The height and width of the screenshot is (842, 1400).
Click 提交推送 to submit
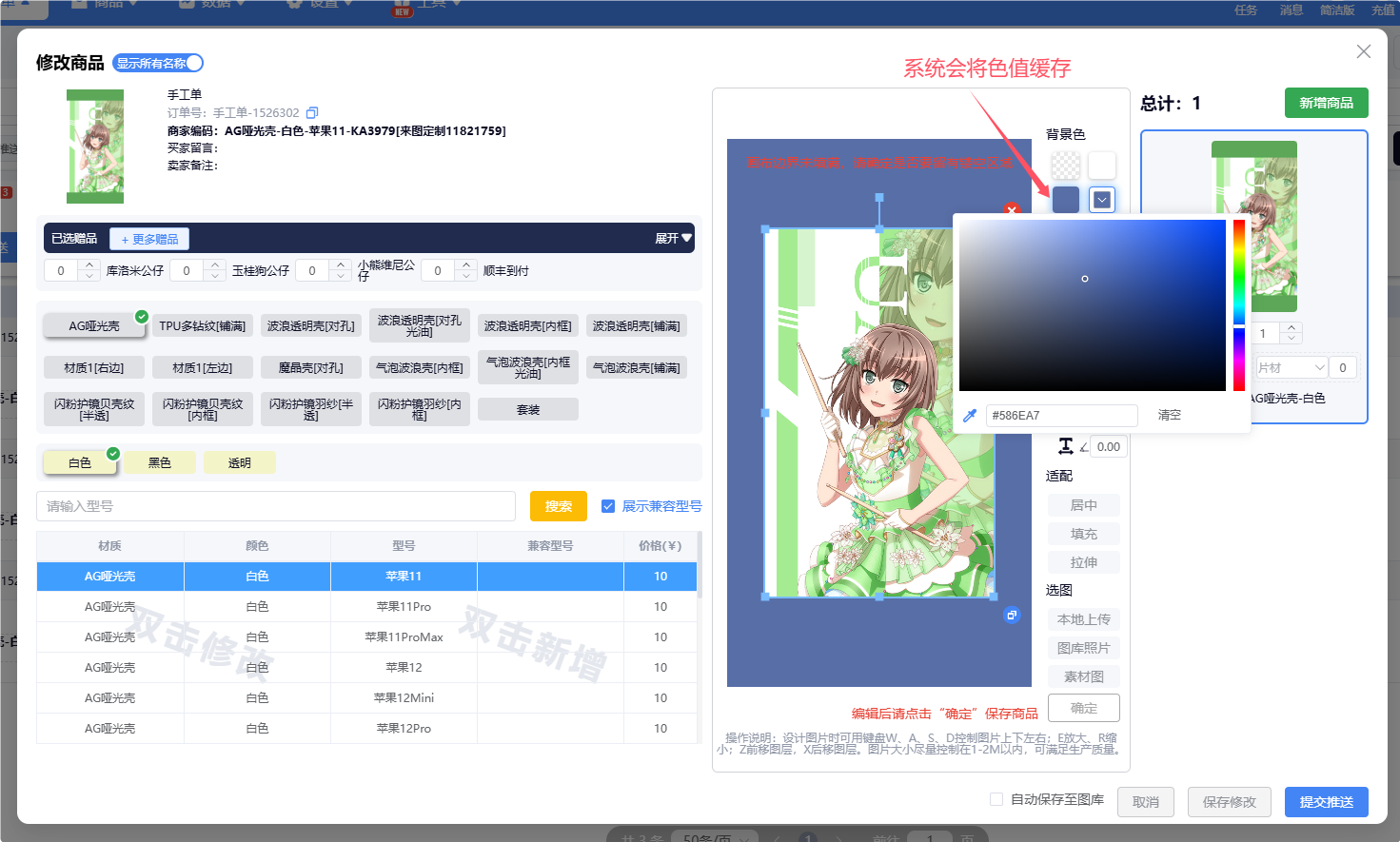(1327, 802)
